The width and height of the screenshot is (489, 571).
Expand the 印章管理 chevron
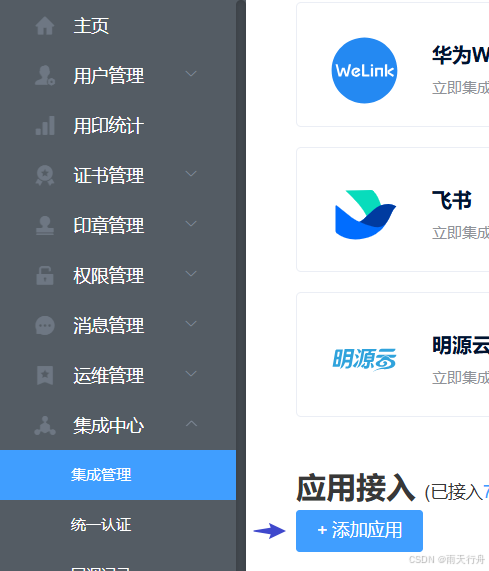click(191, 224)
